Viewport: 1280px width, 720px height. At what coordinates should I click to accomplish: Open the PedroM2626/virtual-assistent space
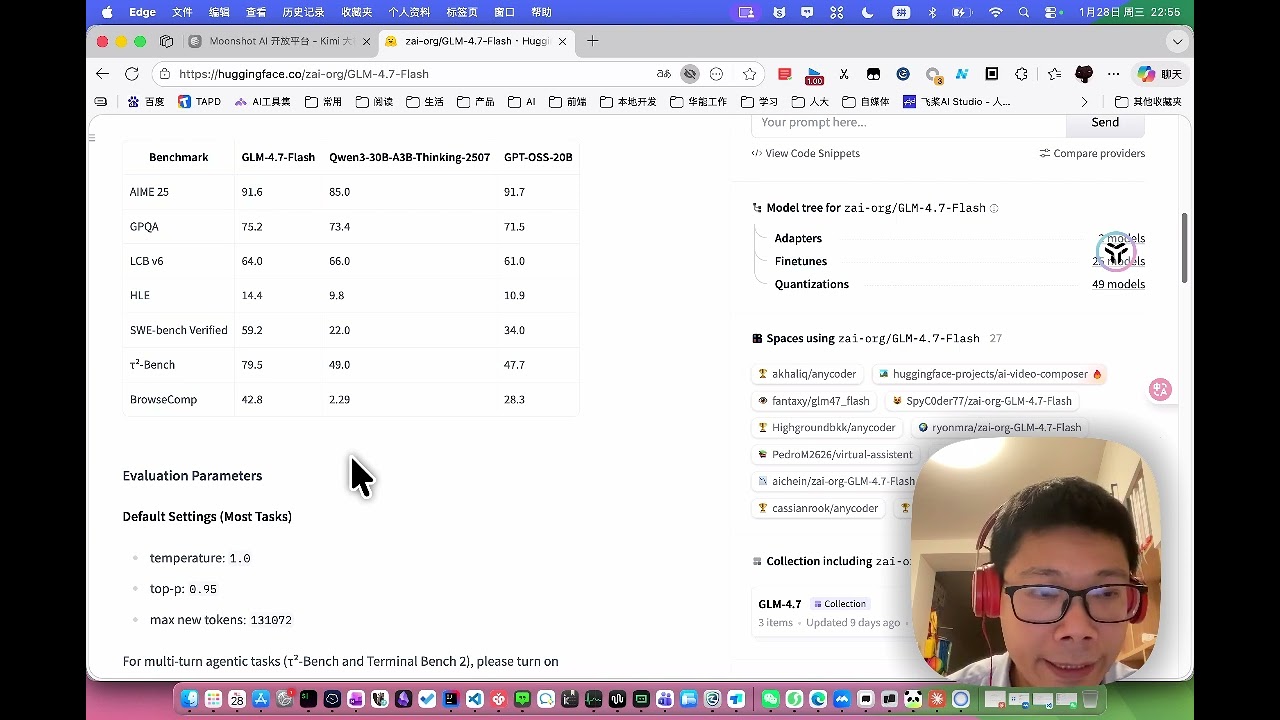(835, 455)
